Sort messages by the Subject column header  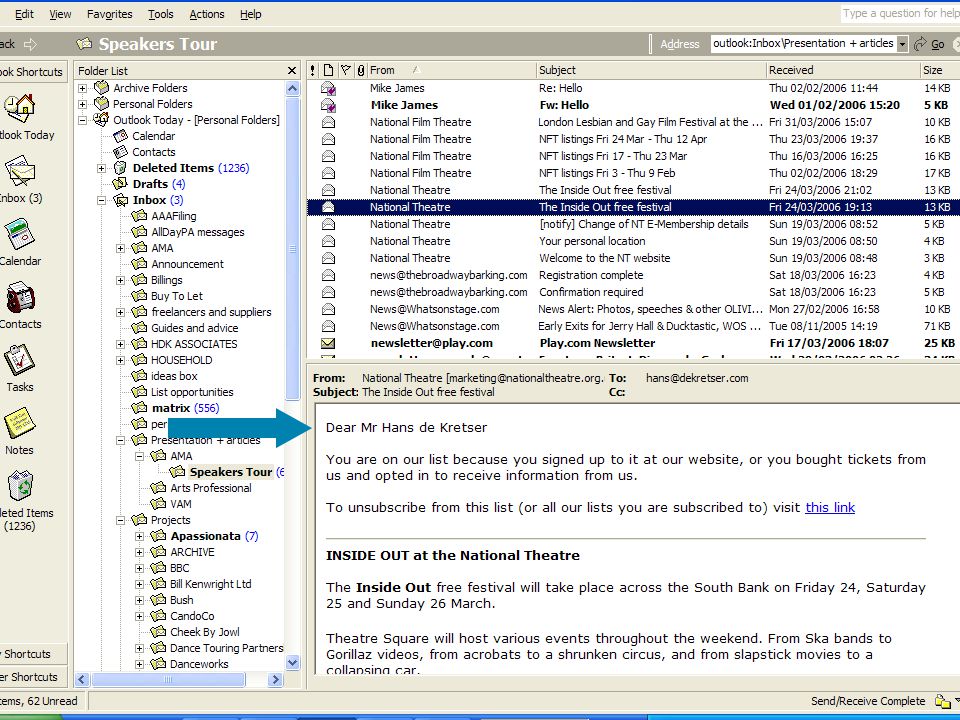[651, 70]
